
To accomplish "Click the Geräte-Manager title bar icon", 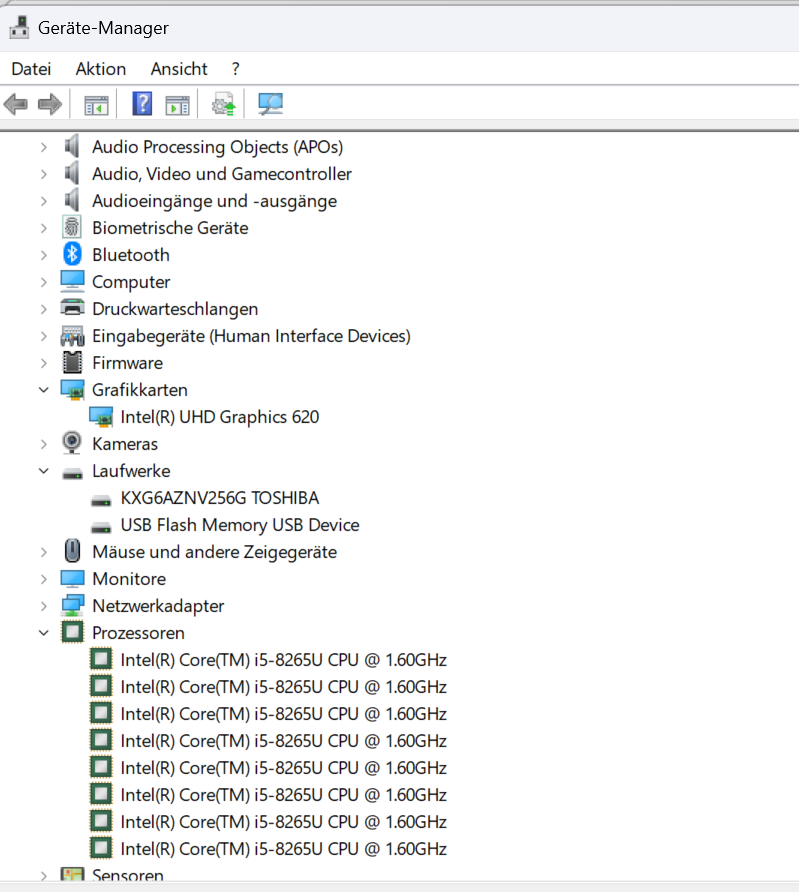I will coord(19,27).
